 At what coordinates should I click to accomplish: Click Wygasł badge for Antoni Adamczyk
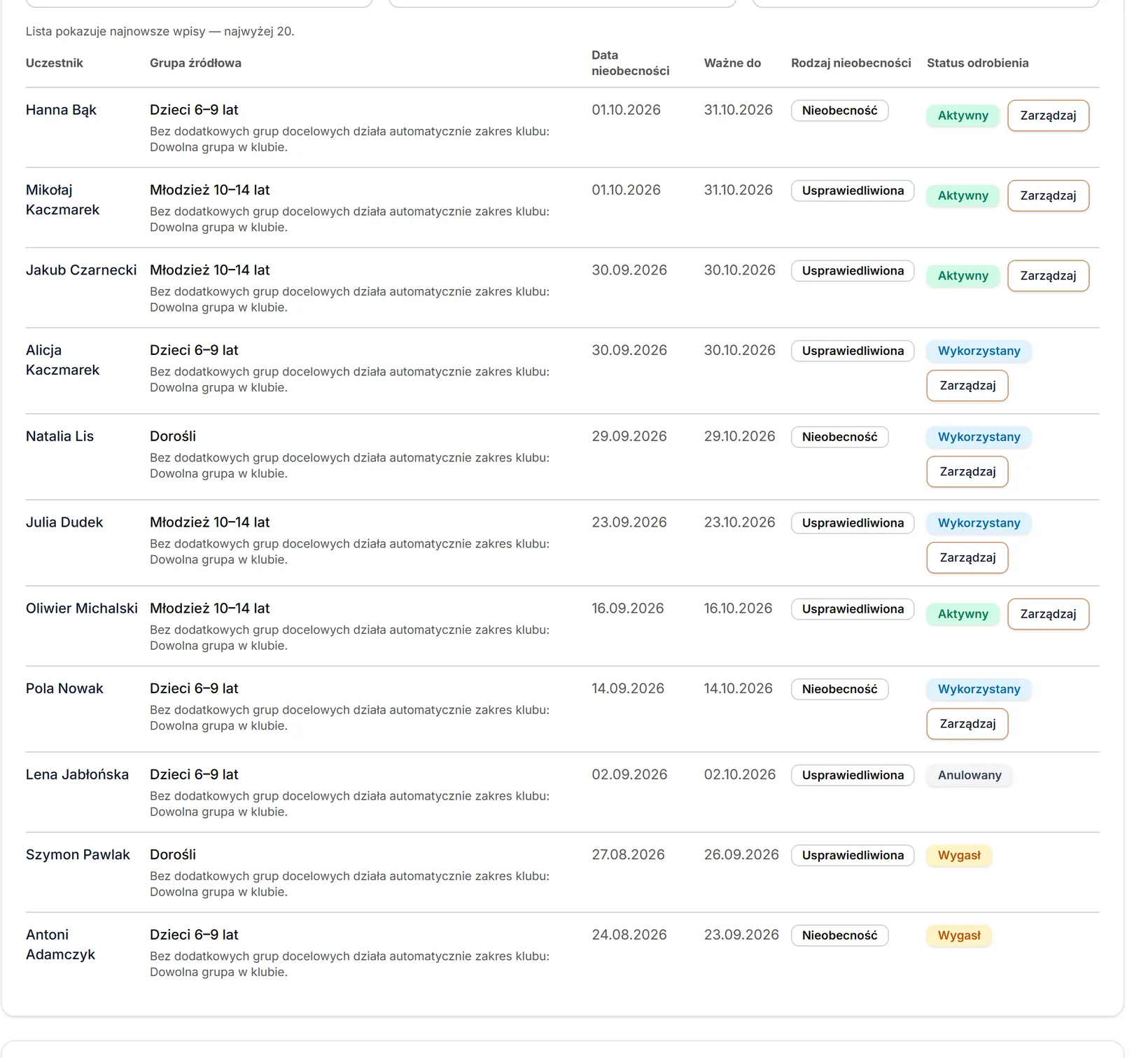tap(959, 935)
